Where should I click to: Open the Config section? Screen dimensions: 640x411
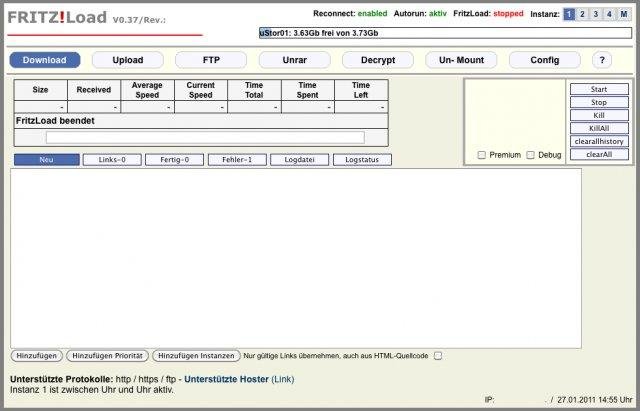544,60
